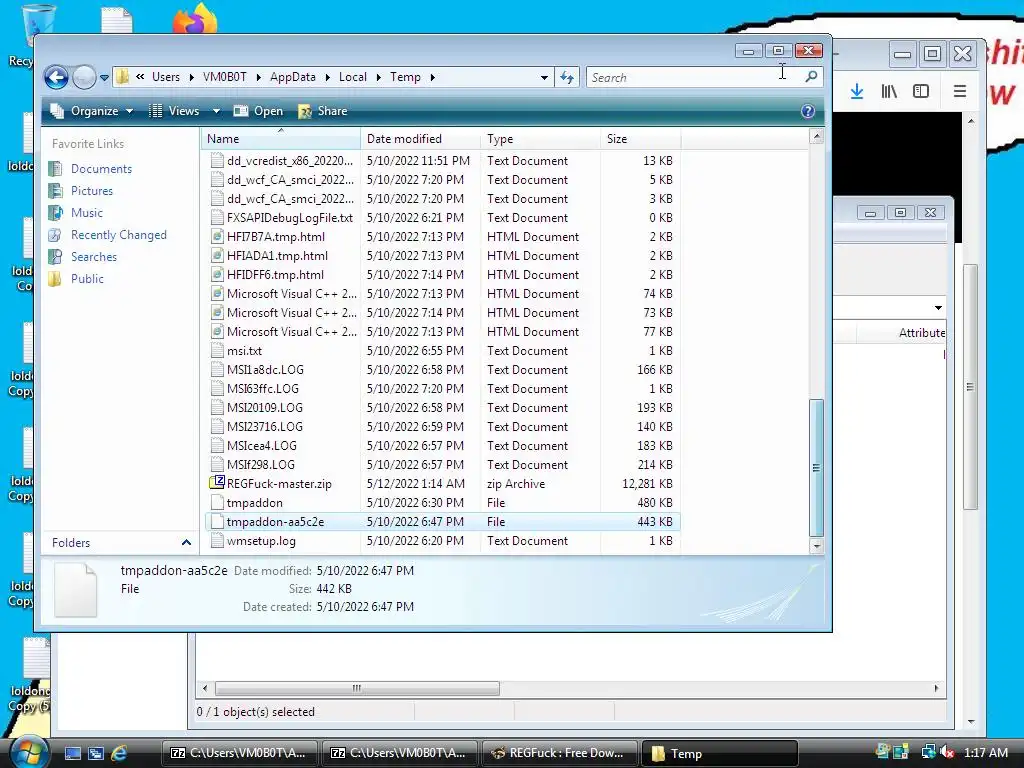Toggle Firefox sidebar icon
The width and height of the screenshot is (1024, 768).
pos(921,91)
